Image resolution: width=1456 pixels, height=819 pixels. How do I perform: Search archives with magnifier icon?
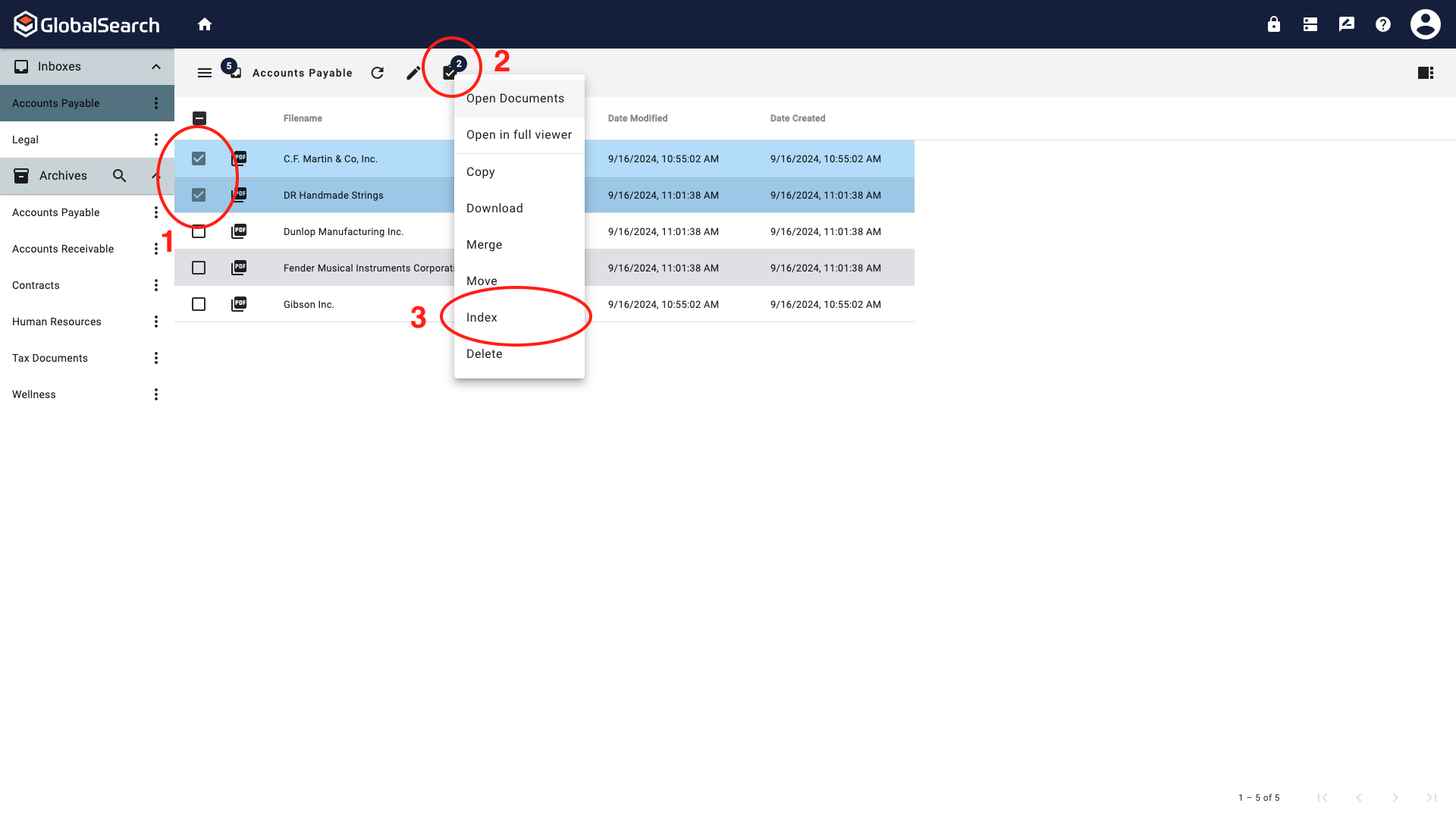coord(119,176)
